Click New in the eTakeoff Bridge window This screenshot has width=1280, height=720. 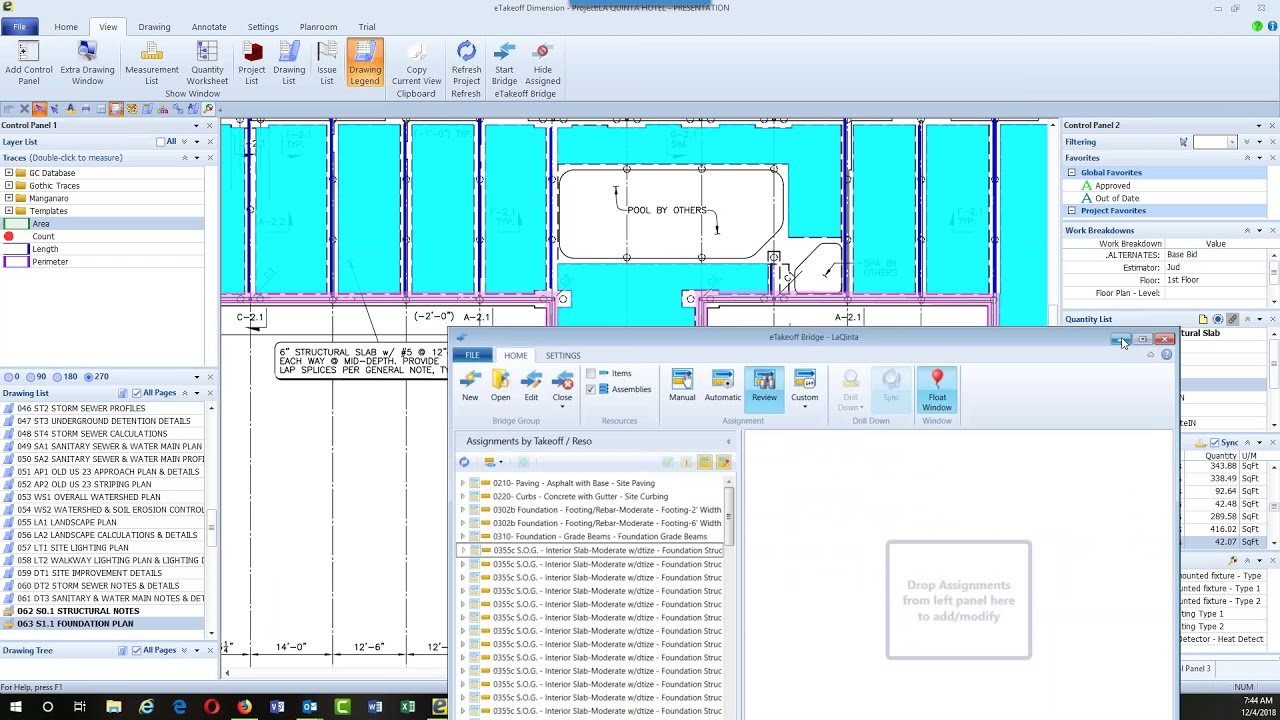click(470, 386)
